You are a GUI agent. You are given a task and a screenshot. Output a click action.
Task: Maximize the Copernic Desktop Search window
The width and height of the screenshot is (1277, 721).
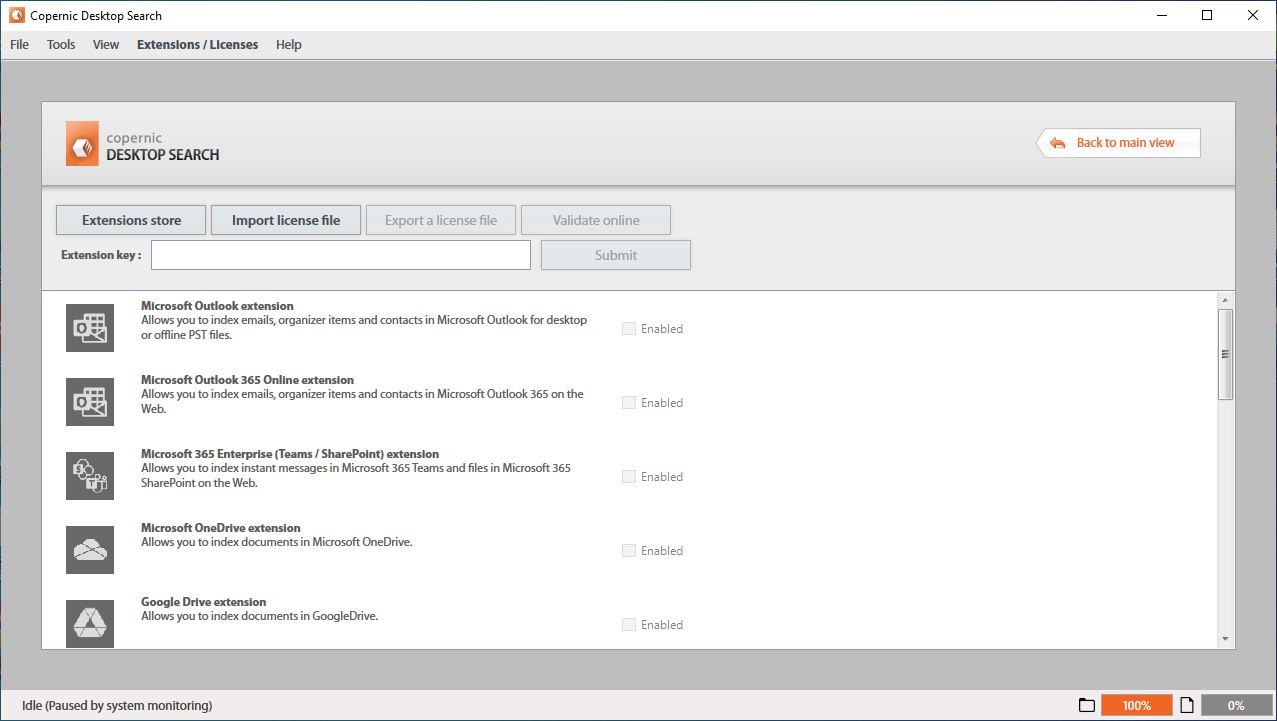pos(1207,15)
